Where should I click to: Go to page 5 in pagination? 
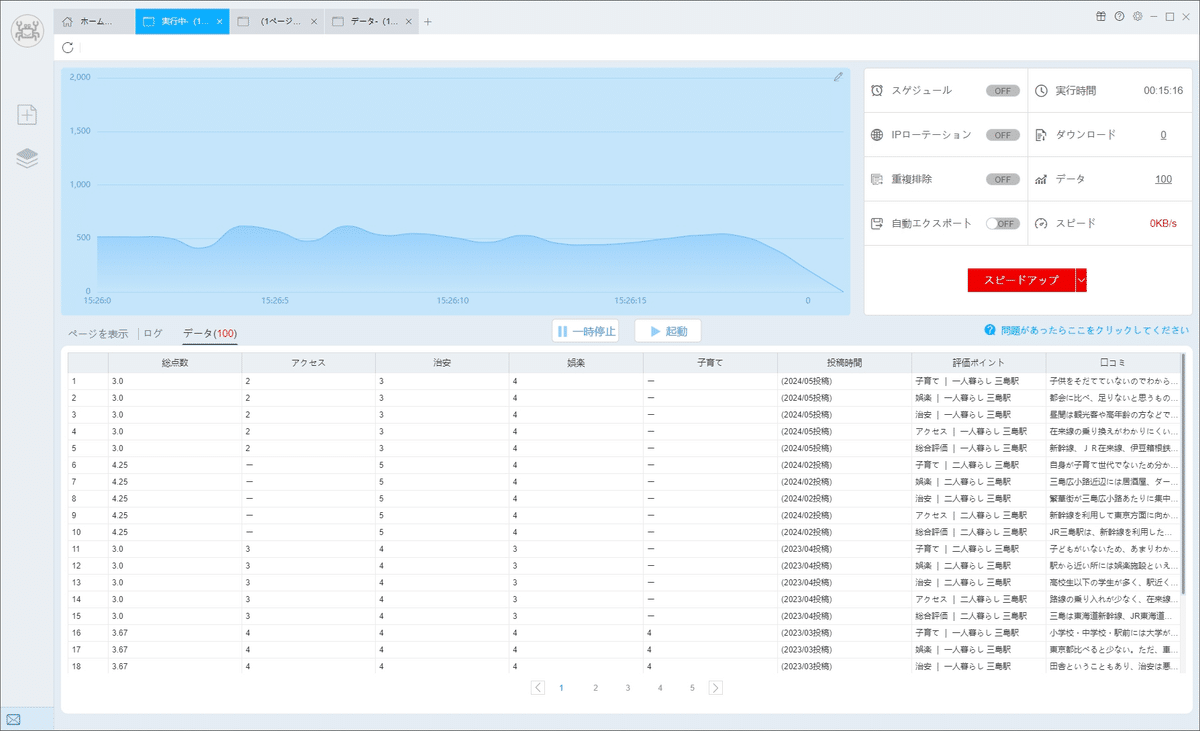point(692,688)
